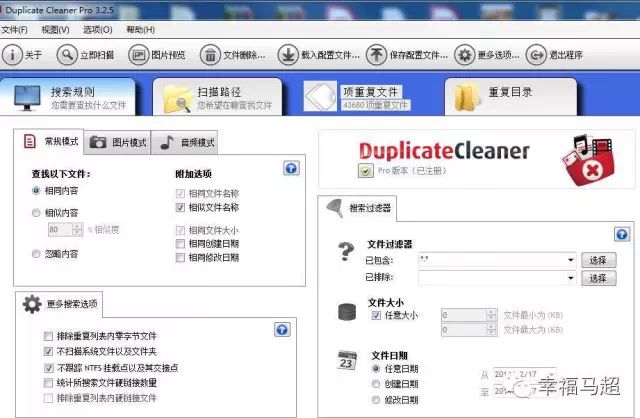Open the 视图(V) menu
This screenshot has width=640, height=418.
pos(56,30)
